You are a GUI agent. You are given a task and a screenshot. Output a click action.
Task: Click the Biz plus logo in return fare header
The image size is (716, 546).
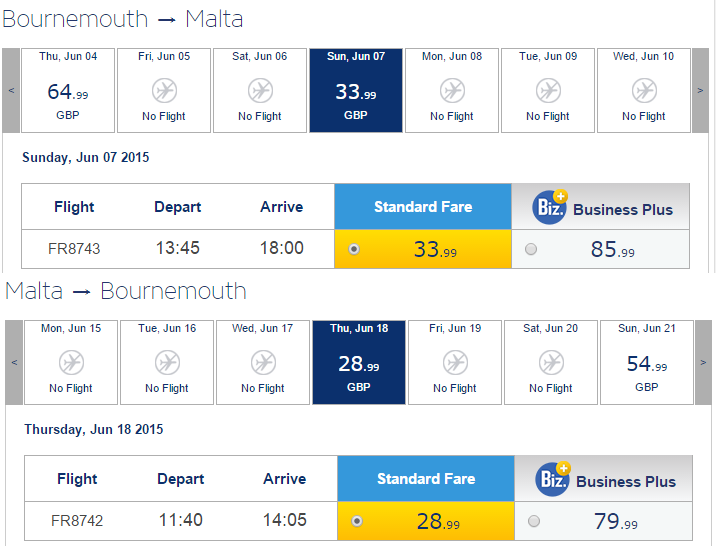tap(553, 479)
